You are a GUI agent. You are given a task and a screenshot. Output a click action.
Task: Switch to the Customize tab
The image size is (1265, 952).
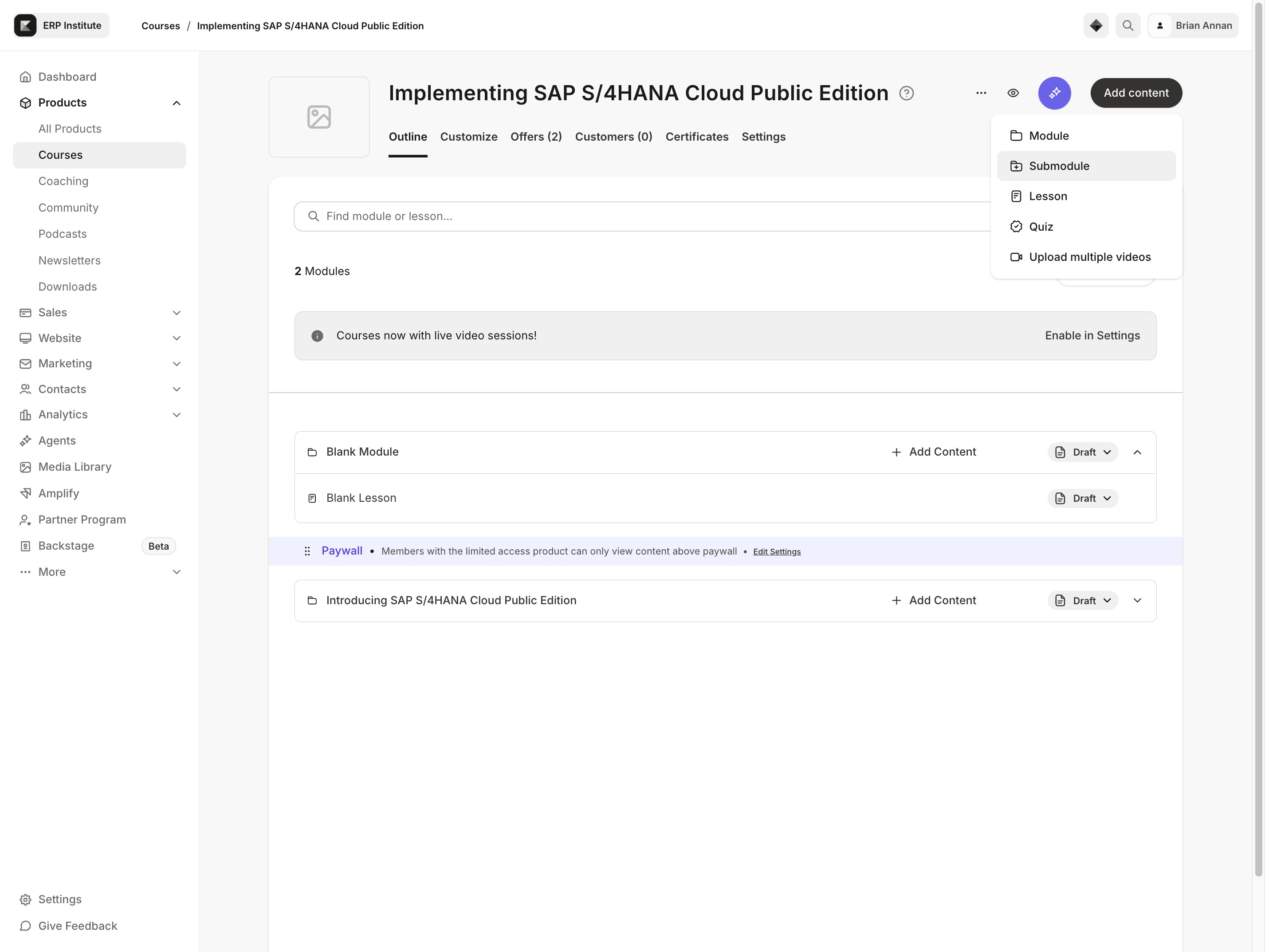(x=468, y=137)
